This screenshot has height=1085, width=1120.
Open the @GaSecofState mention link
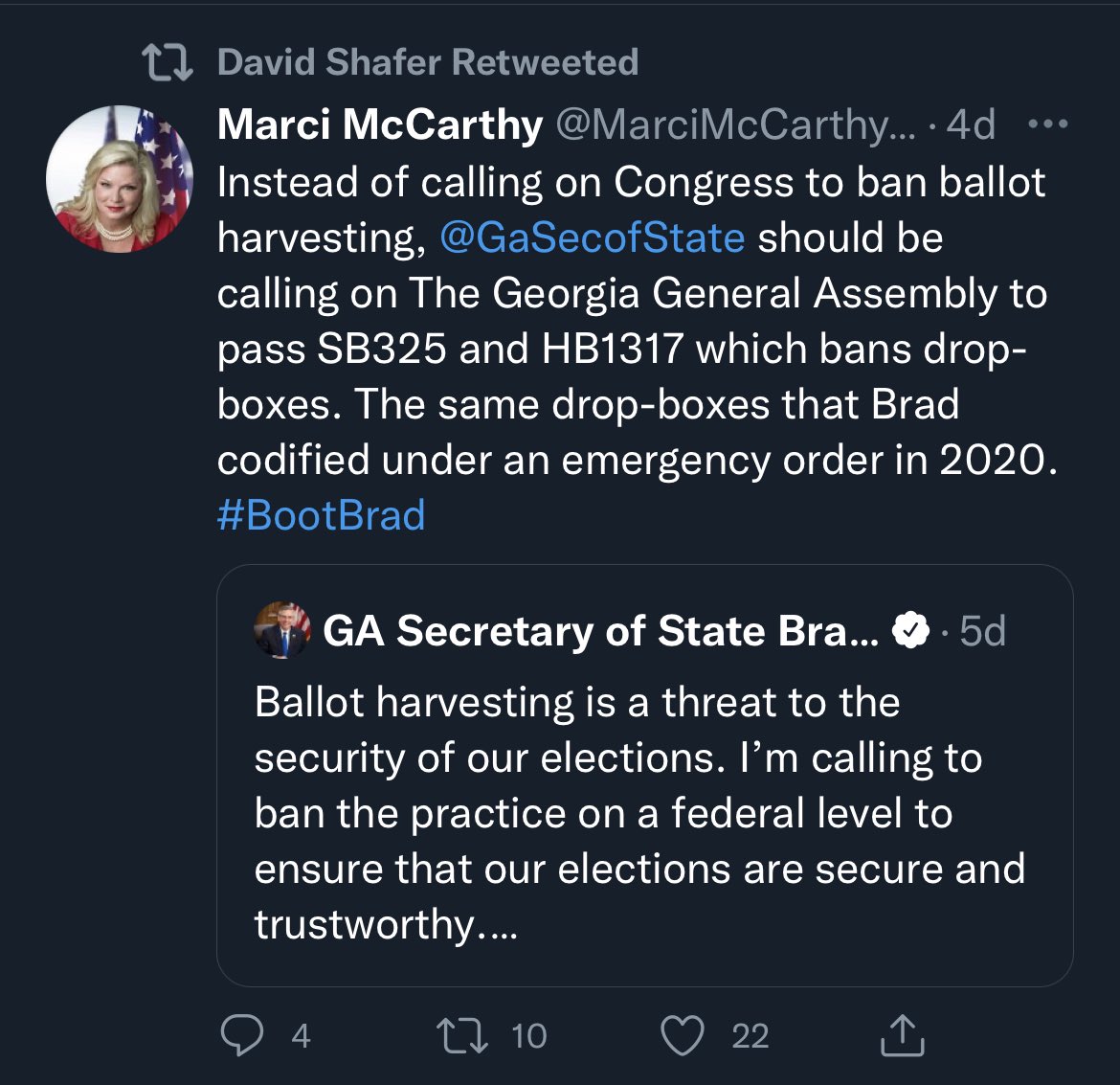tap(593, 237)
